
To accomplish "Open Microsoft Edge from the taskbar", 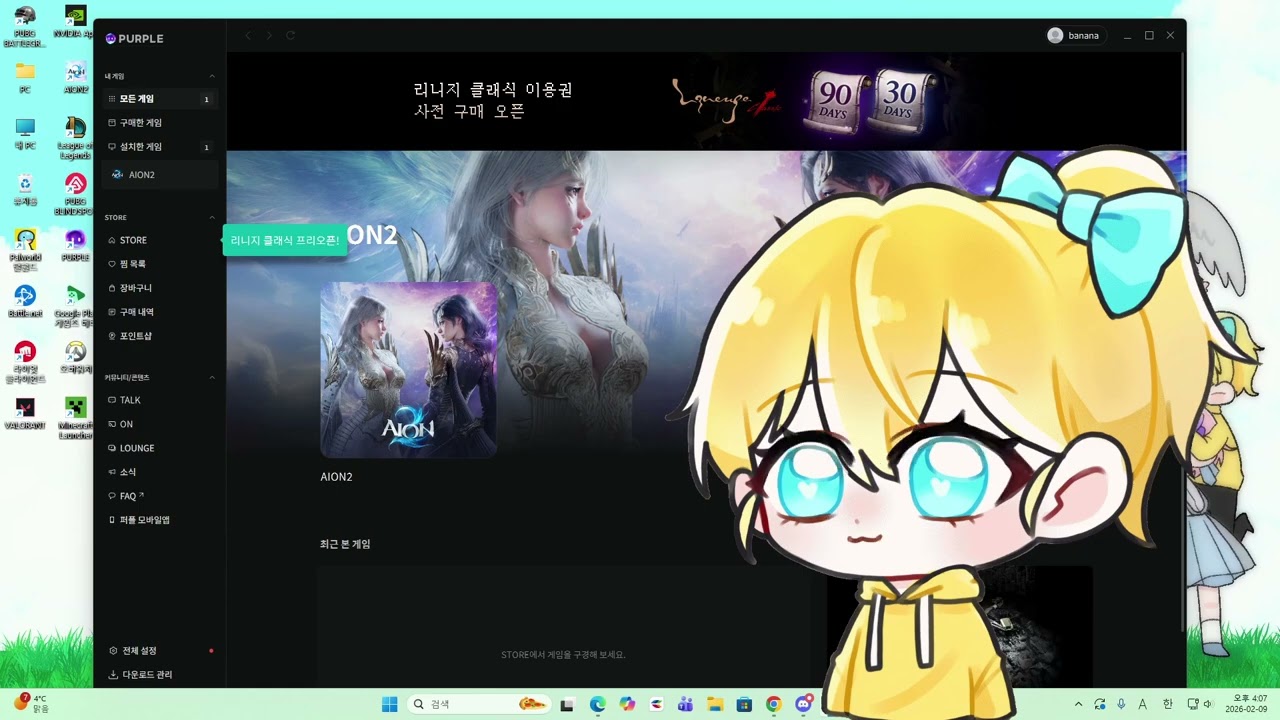I will (x=597, y=704).
